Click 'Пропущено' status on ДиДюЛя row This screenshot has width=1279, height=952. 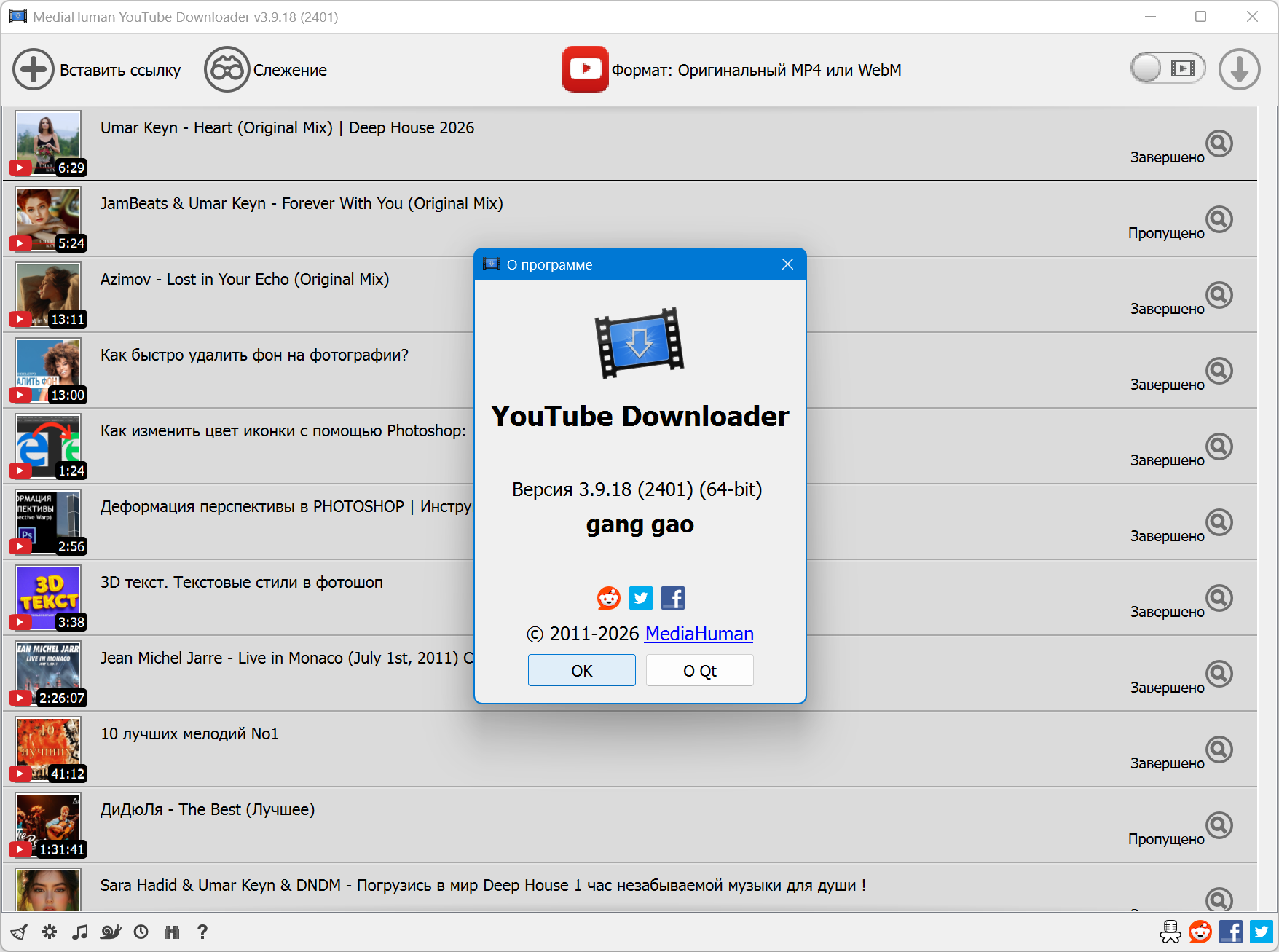[1166, 839]
